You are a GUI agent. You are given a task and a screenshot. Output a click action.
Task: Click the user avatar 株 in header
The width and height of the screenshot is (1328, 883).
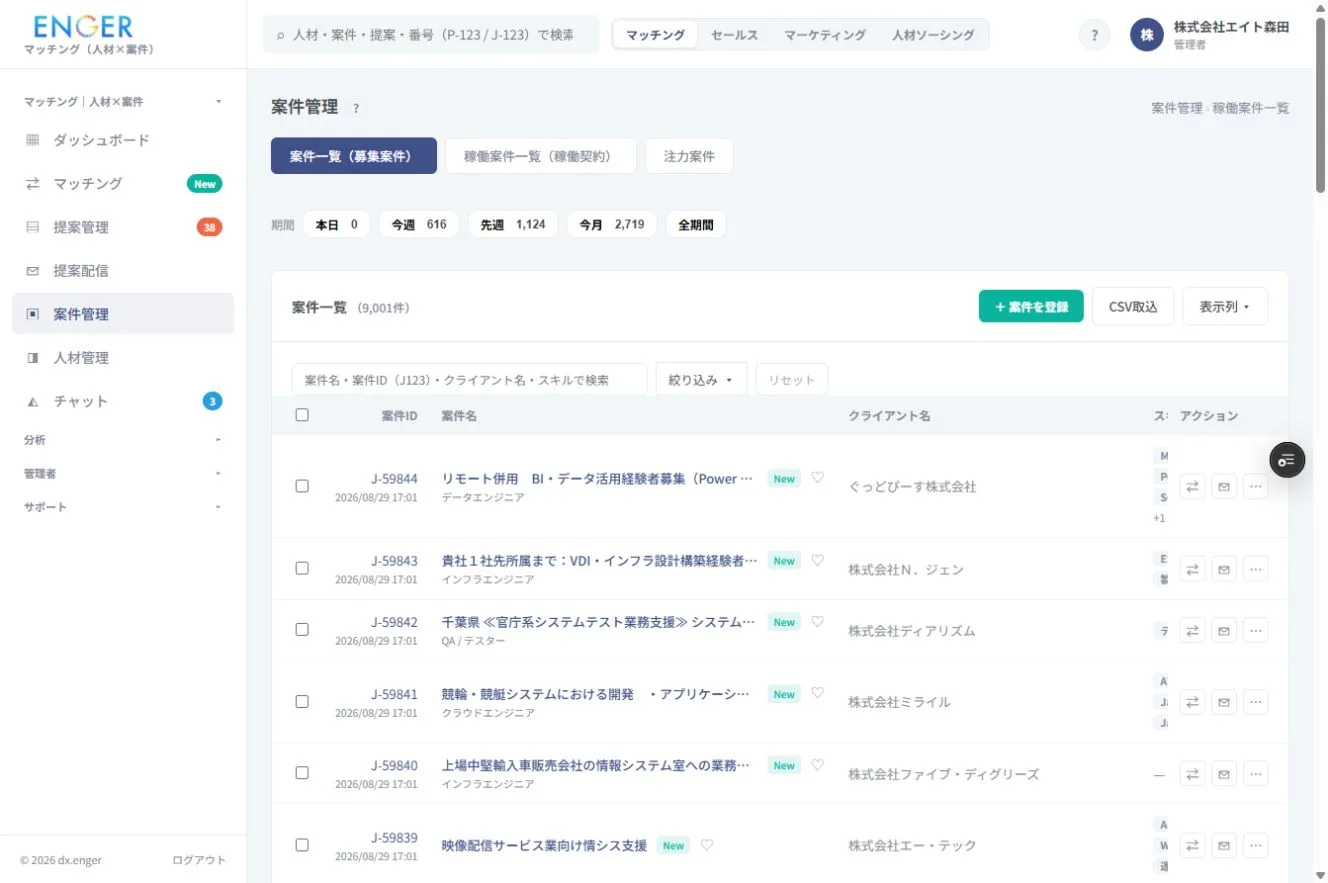1147,35
